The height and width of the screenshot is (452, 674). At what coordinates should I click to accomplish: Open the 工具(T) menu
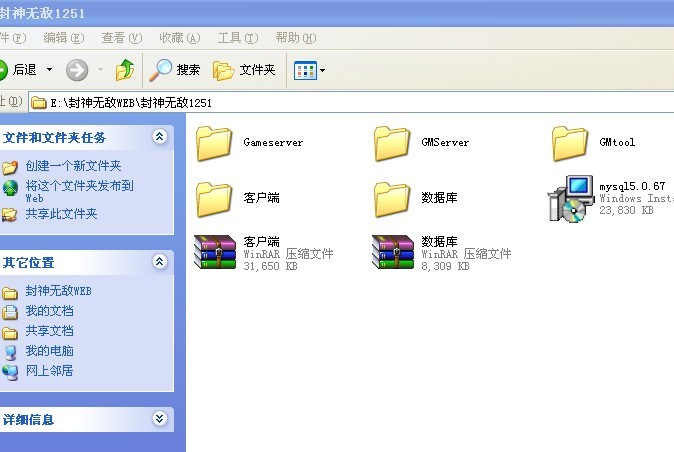tap(236, 38)
